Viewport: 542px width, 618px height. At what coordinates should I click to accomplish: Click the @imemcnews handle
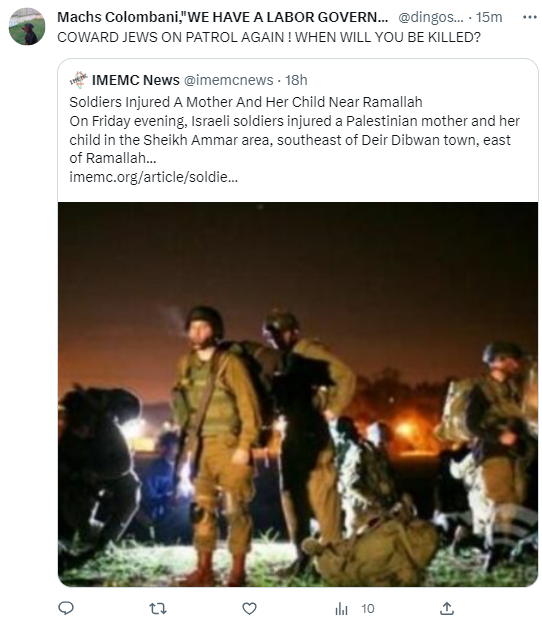point(229,80)
